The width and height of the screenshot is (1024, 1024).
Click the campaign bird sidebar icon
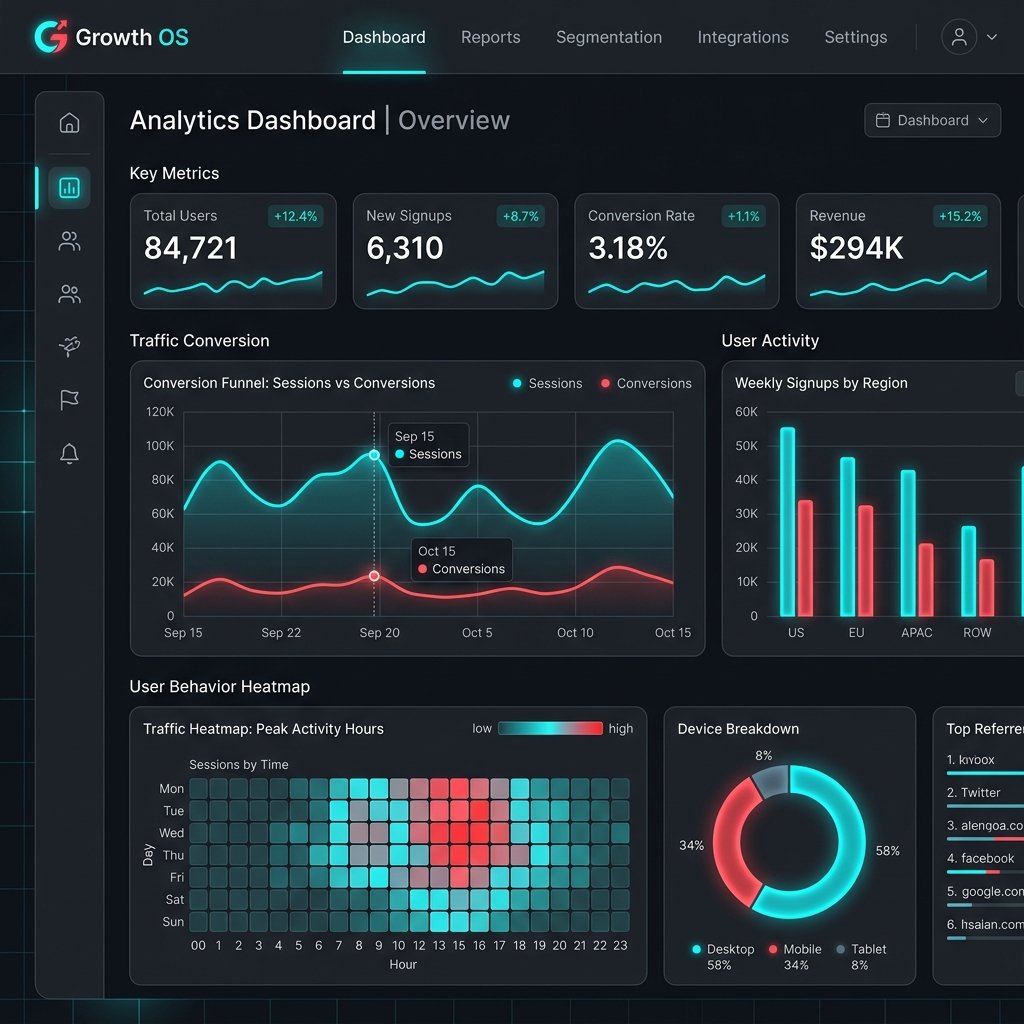(69, 345)
